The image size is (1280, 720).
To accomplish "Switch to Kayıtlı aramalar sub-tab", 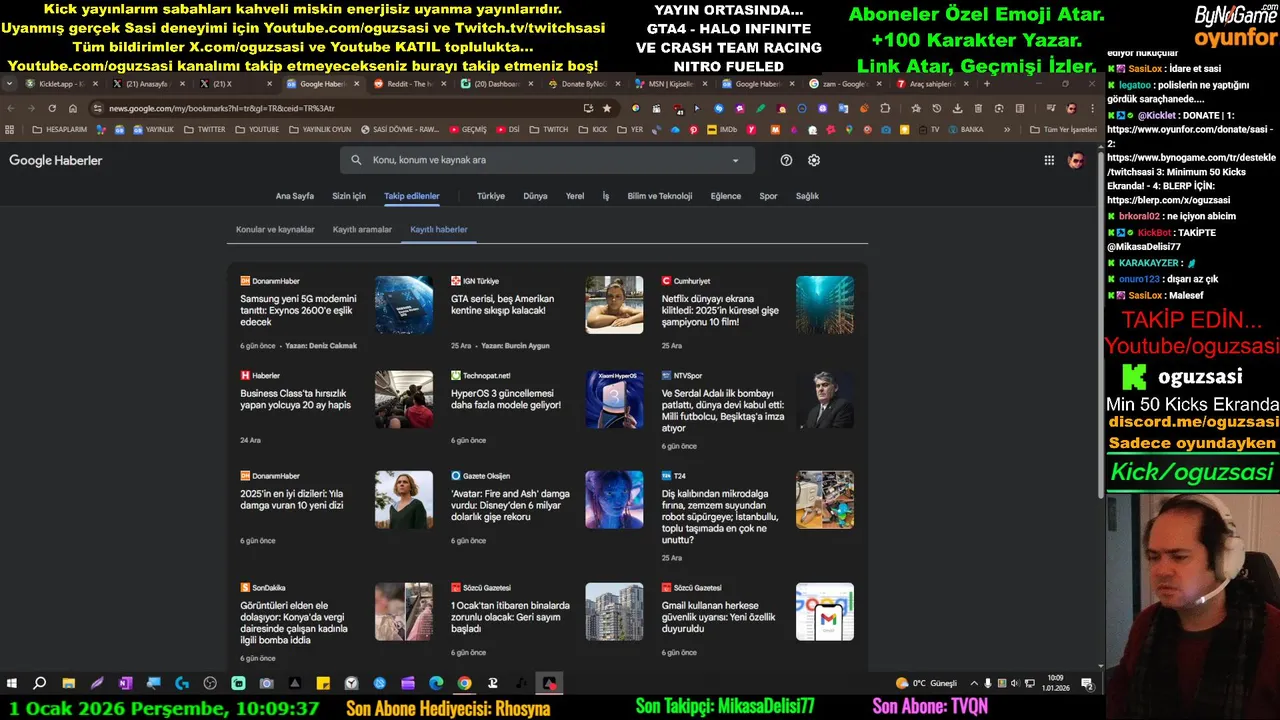I will 362,230.
